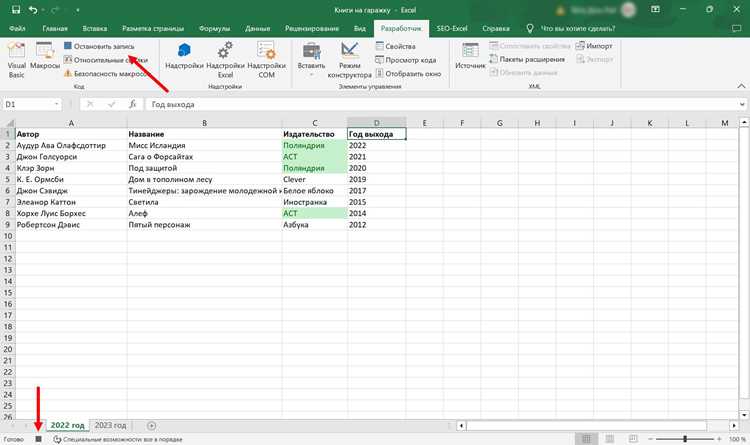Undo the last action
Image resolution: width=750 pixels, height=445 pixels.
coord(33,10)
